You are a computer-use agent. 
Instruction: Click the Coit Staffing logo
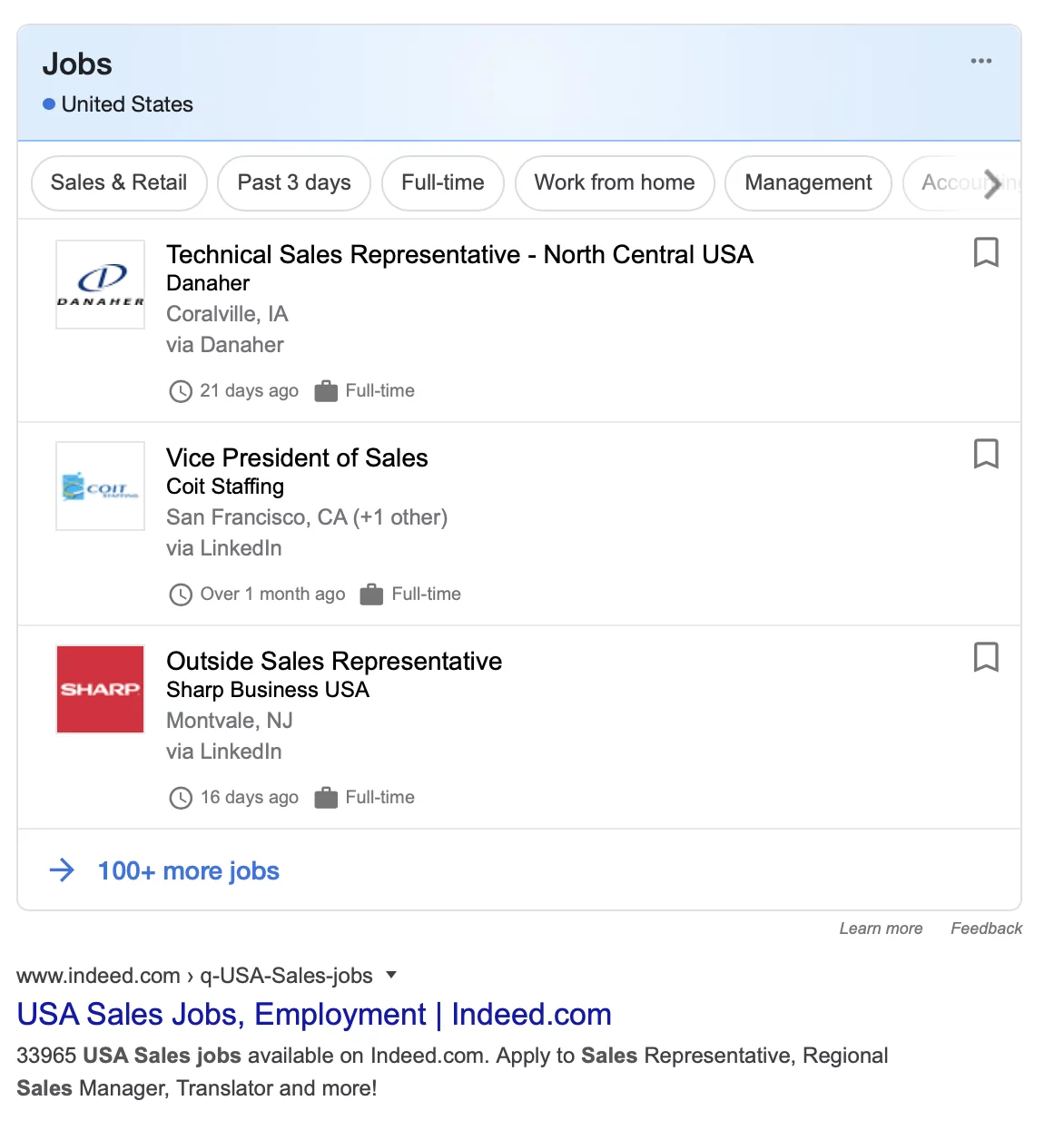pyautogui.click(x=101, y=486)
